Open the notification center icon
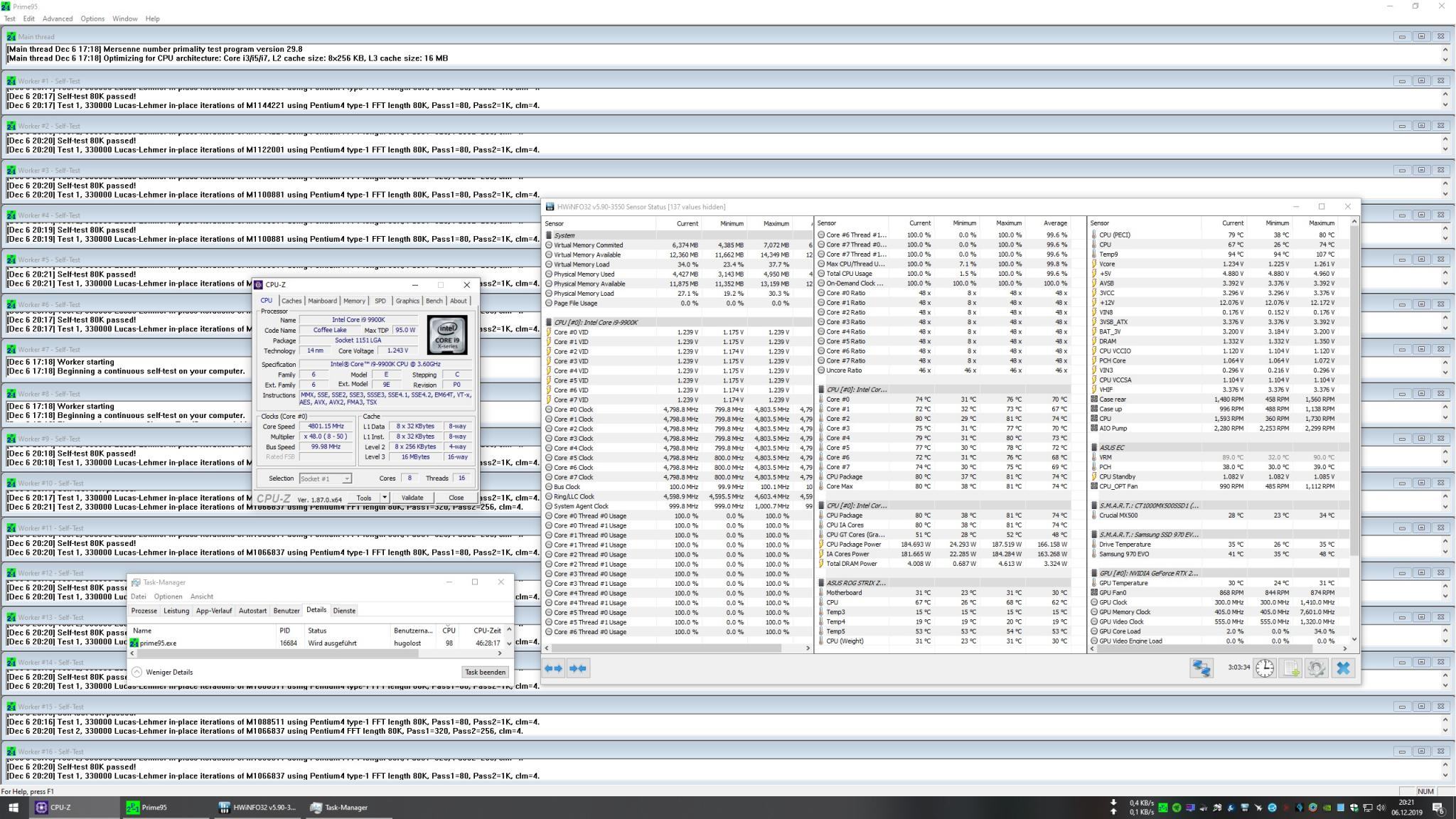Image resolution: width=1456 pixels, height=819 pixels. pyautogui.click(x=1438, y=808)
